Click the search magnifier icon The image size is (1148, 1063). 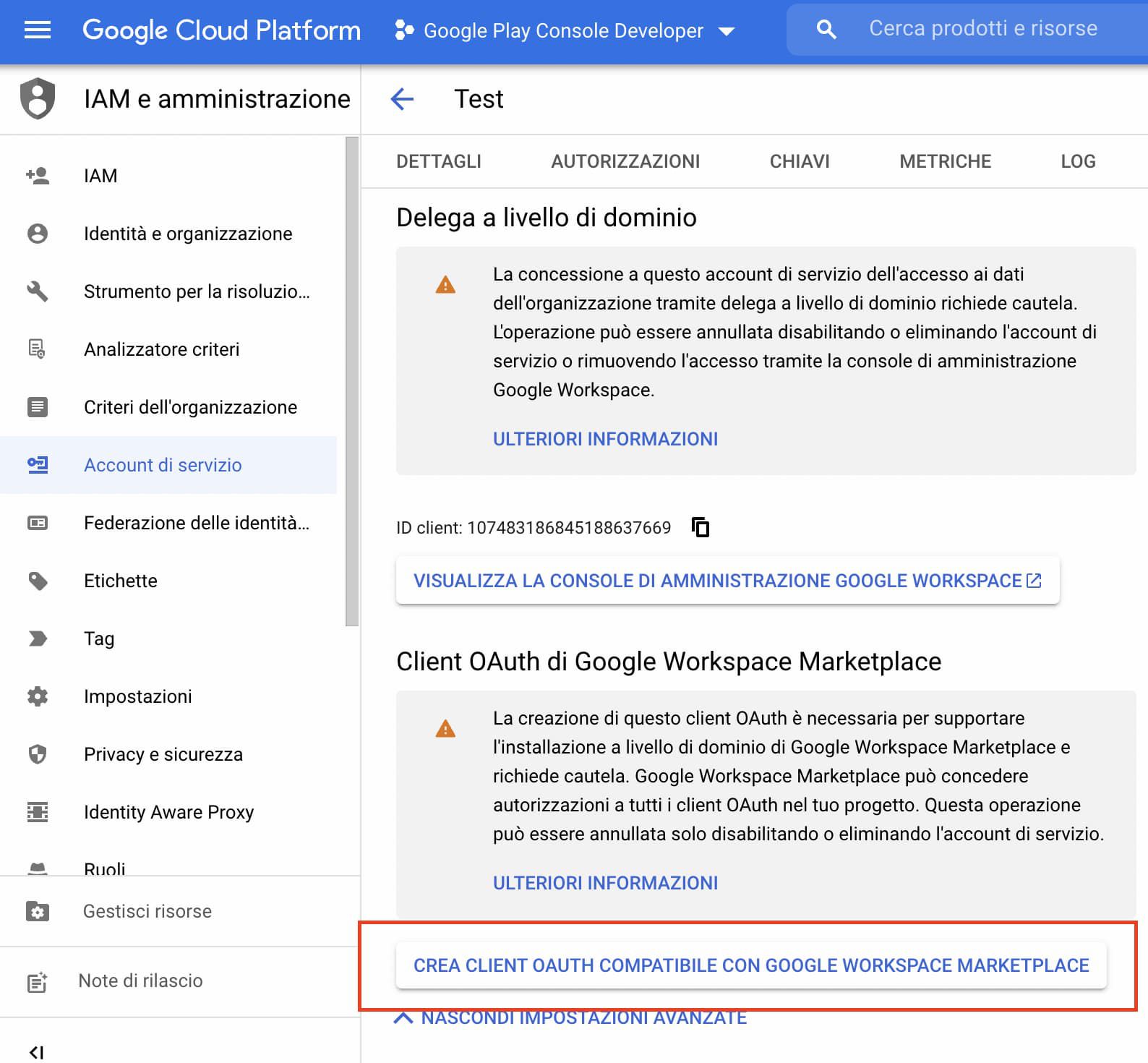click(x=826, y=30)
